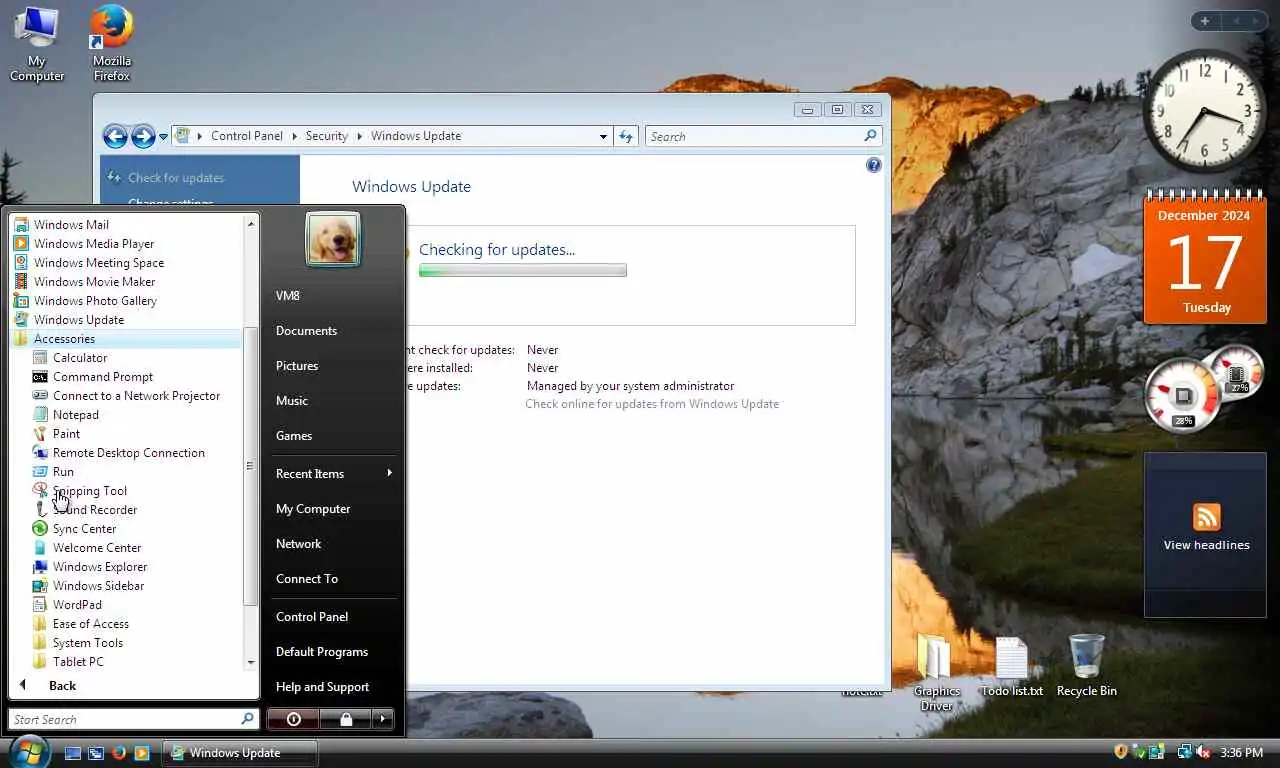Click the All Programs list scrollbar down arrow

(x=251, y=663)
